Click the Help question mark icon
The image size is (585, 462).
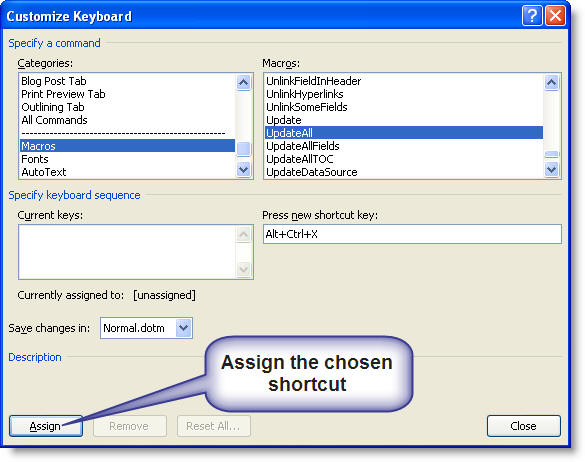pos(532,16)
